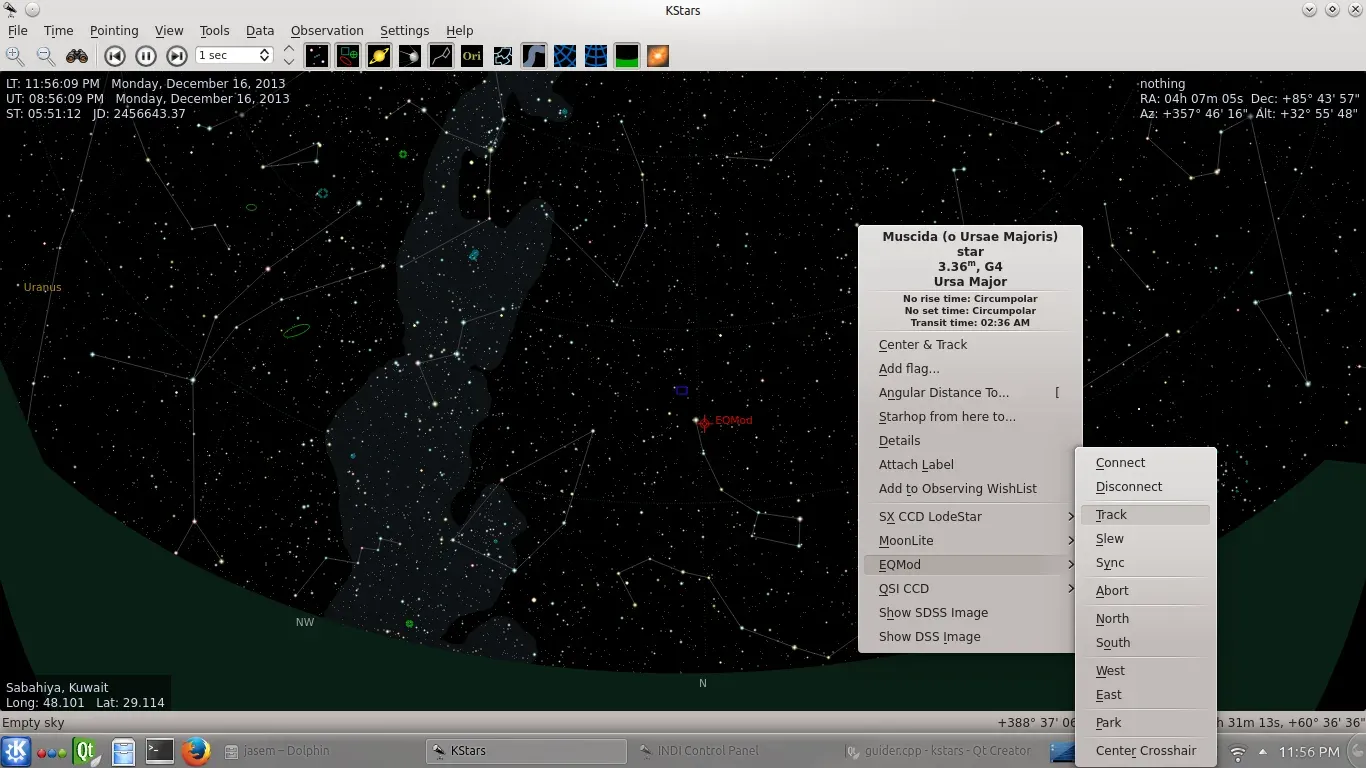The image size is (1366, 768).
Task: Toggle constellation names (Ori) icon
Action: (472, 56)
